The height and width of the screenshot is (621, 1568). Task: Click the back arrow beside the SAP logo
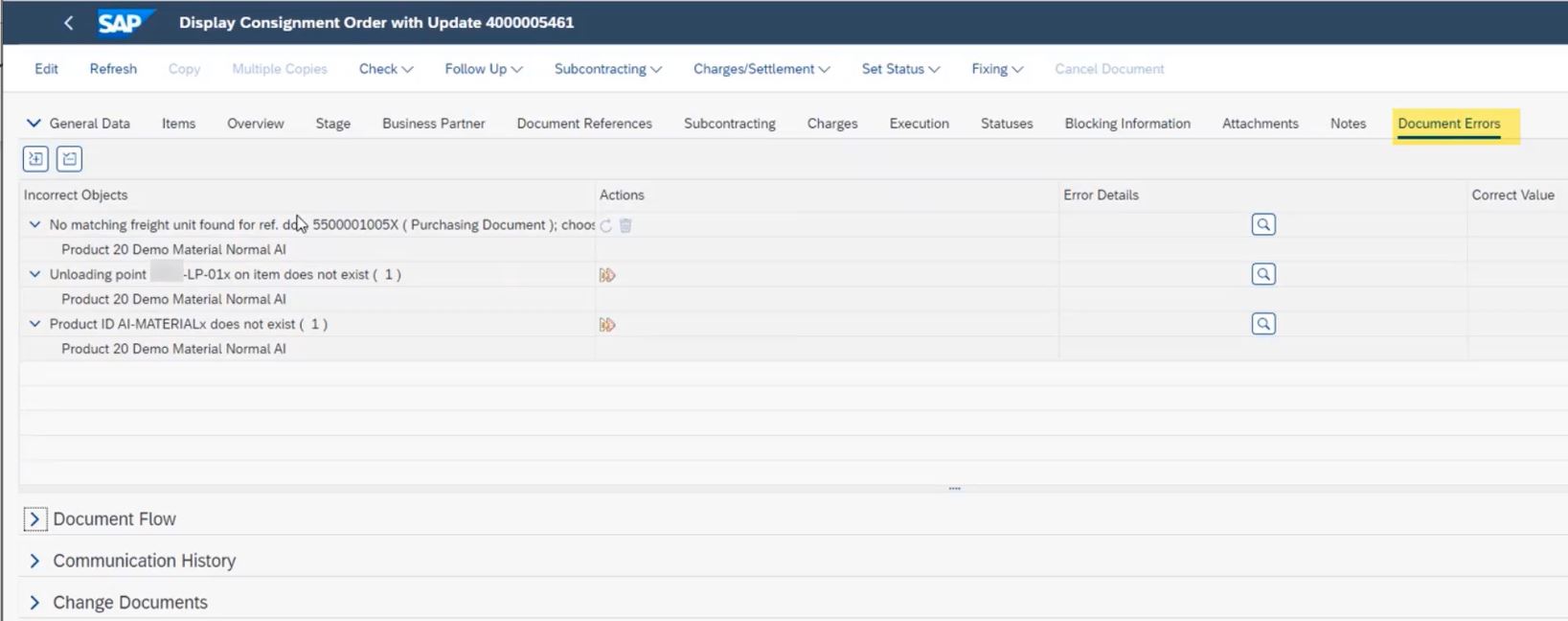tap(68, 23)
